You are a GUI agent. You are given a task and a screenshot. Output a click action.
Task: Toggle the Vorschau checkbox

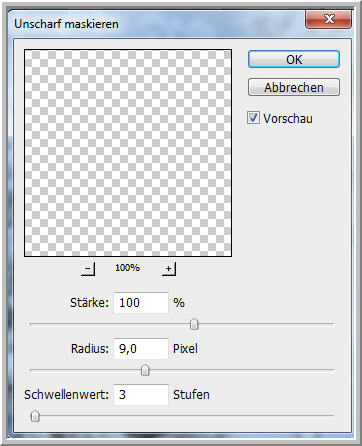point(253,118)
